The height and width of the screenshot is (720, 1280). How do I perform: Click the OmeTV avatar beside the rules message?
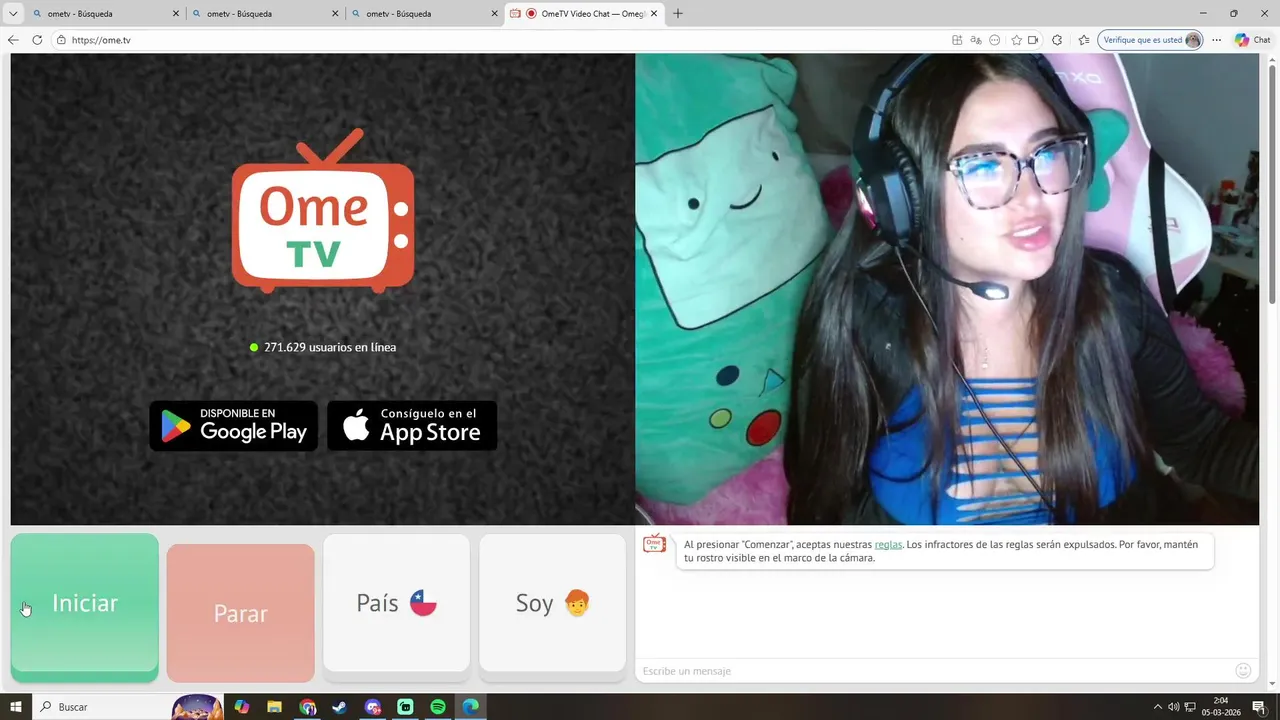[x=654, y=544]
